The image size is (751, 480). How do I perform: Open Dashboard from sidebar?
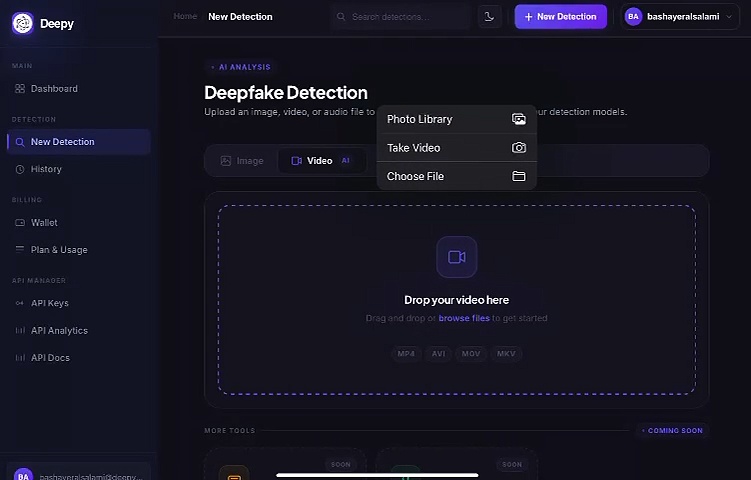[x=79, y=89]
